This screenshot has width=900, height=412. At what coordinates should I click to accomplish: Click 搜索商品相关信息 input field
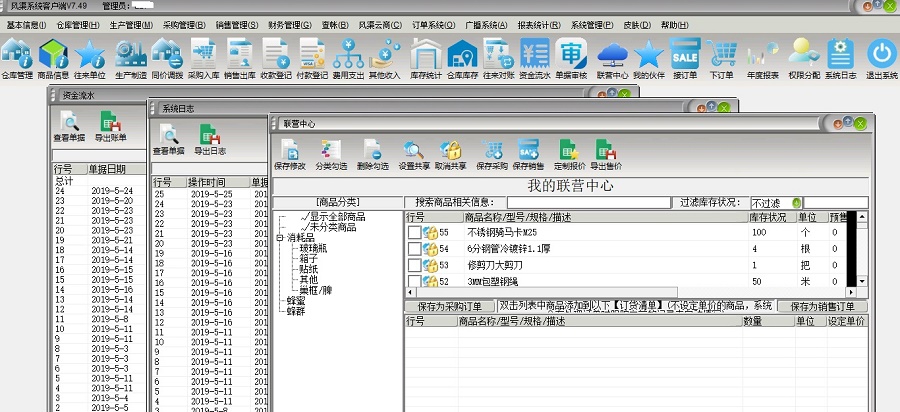[x=588, y=203]
